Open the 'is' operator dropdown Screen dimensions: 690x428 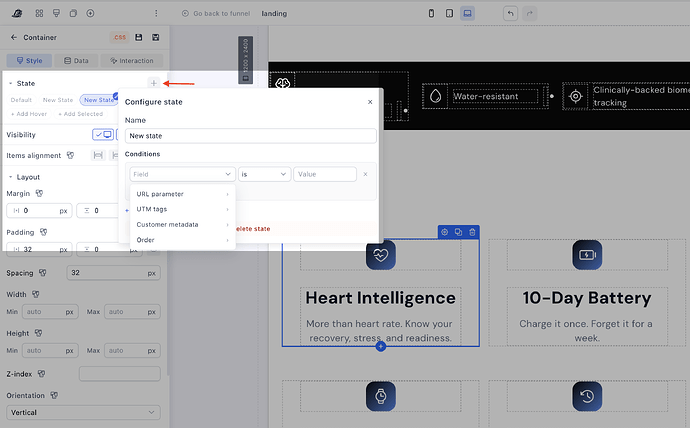(264, 174)
